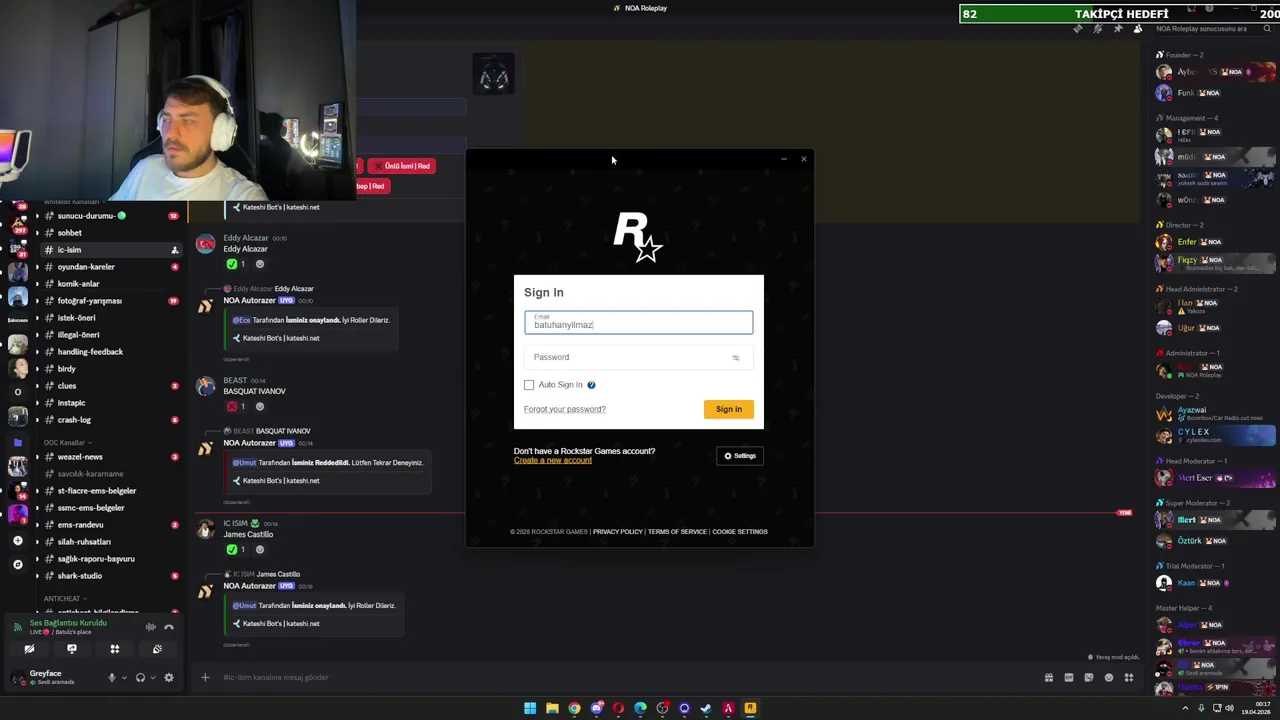Open Discord User Settings gear
This screenshot has width=1280, height=720.
point(169,677)
